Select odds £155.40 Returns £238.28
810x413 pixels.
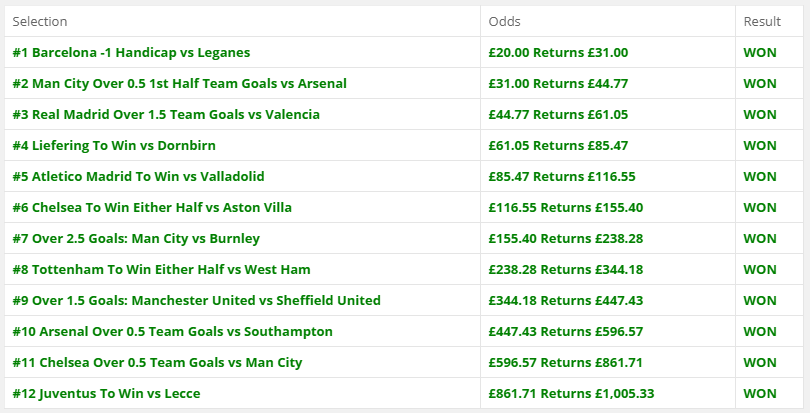566,238
